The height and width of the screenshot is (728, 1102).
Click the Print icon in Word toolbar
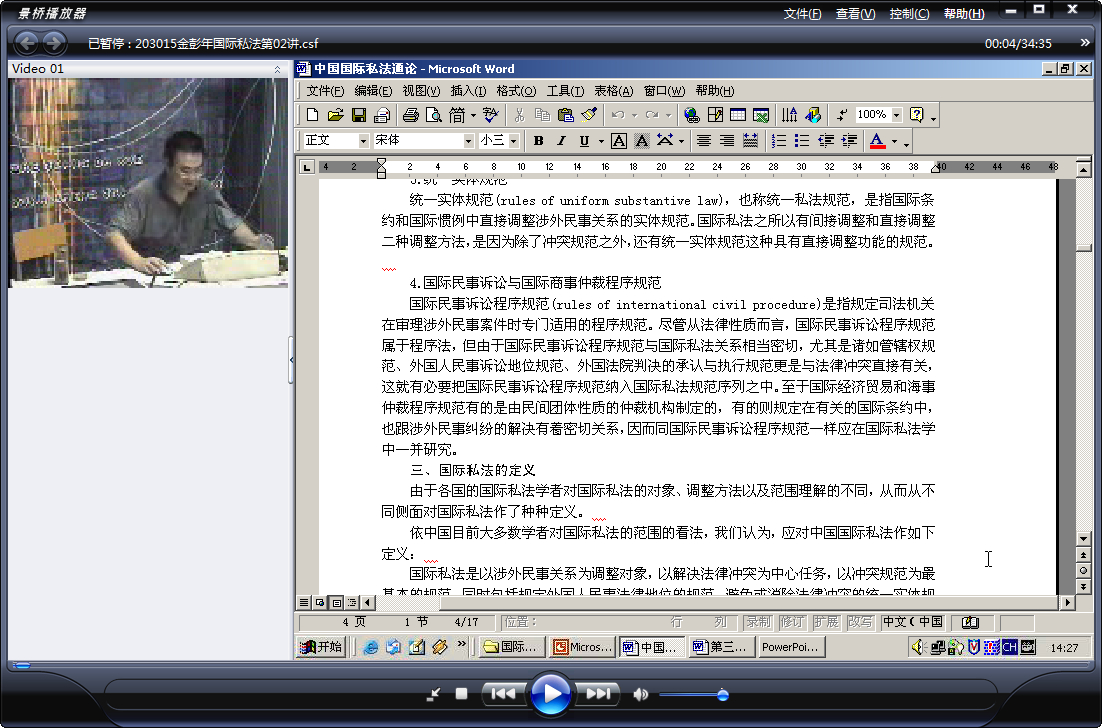[x=411, y=115]
